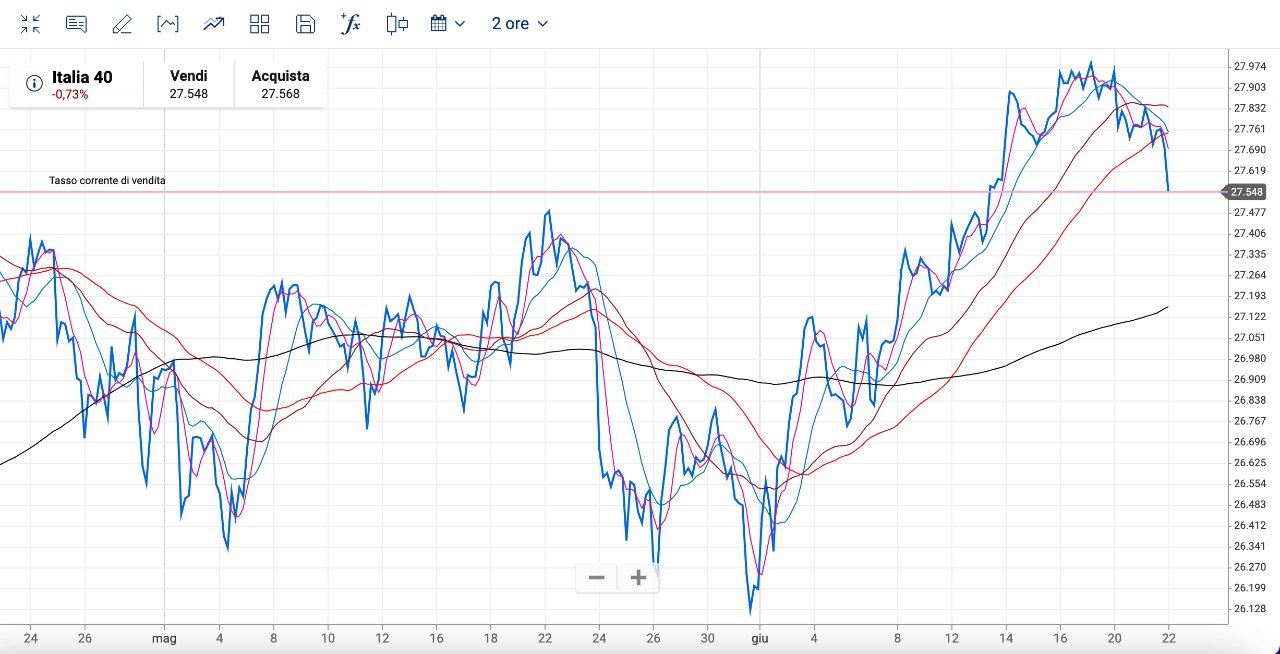This screenshot has width=1280, height=654.
Task: Save the chart with the floppy disk icon
Action: [306, 24]
